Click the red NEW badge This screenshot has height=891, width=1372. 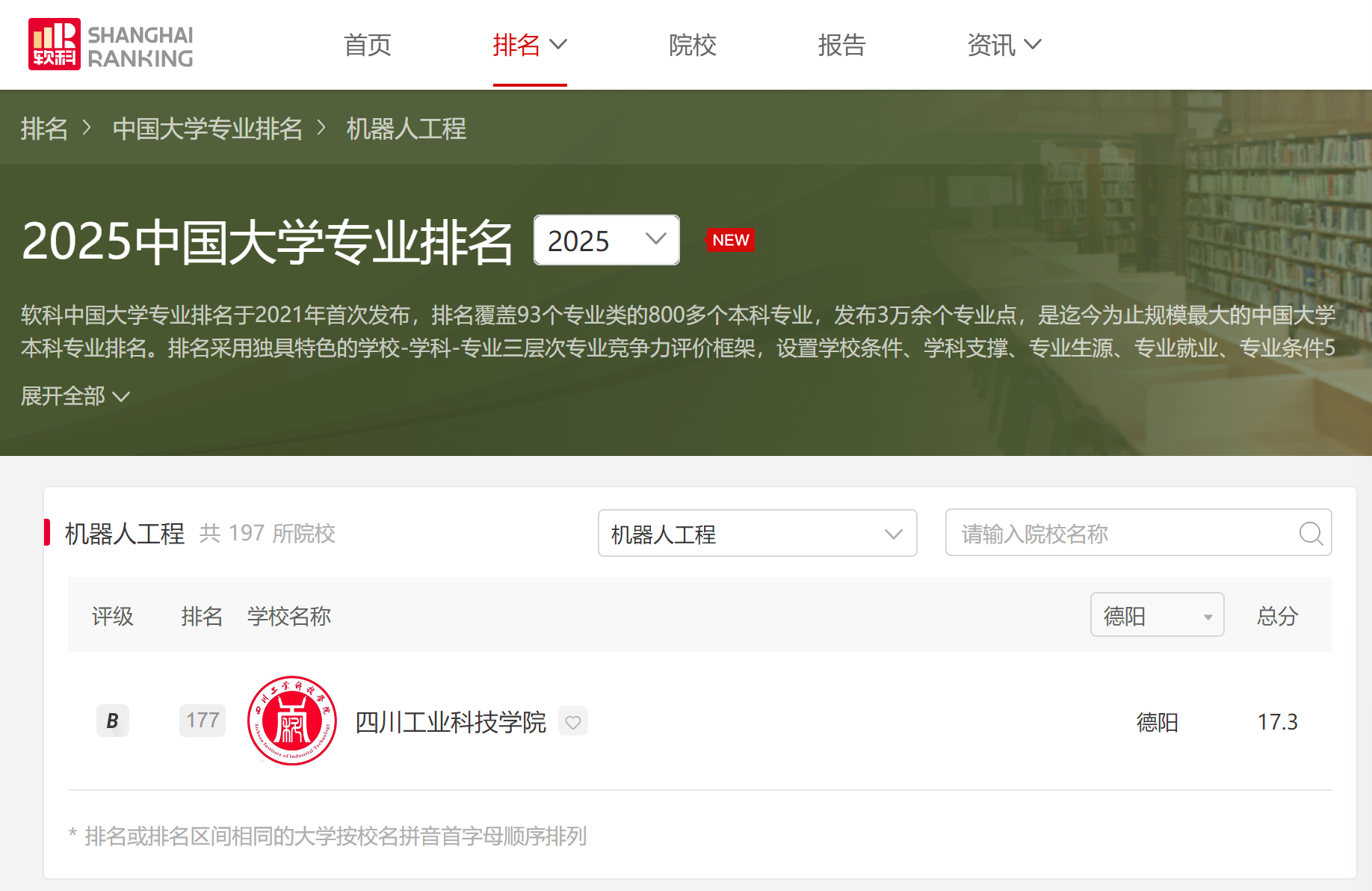(730, 241)
